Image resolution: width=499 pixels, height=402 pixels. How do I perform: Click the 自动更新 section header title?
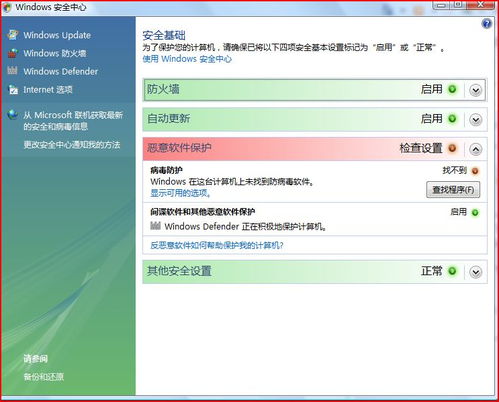tap(169, 118)
